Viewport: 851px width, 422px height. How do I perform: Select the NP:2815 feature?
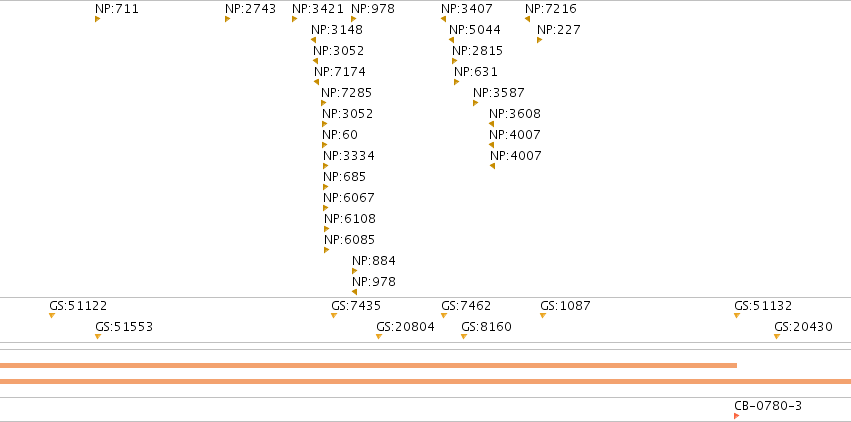pyautogui.click(x=478, y=50)
